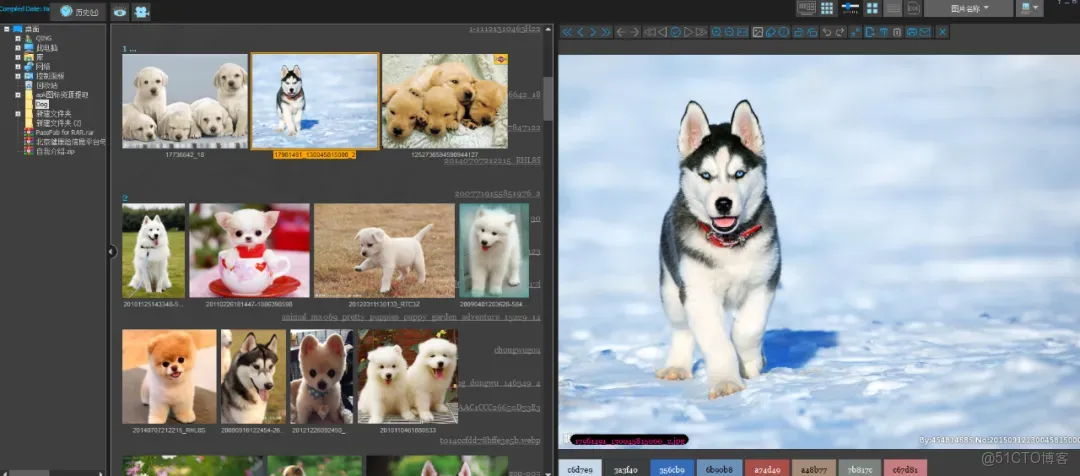Click the pink filename label on preview image
The height and width of the screenshot is (476, 1080).
tap(629, 439)
